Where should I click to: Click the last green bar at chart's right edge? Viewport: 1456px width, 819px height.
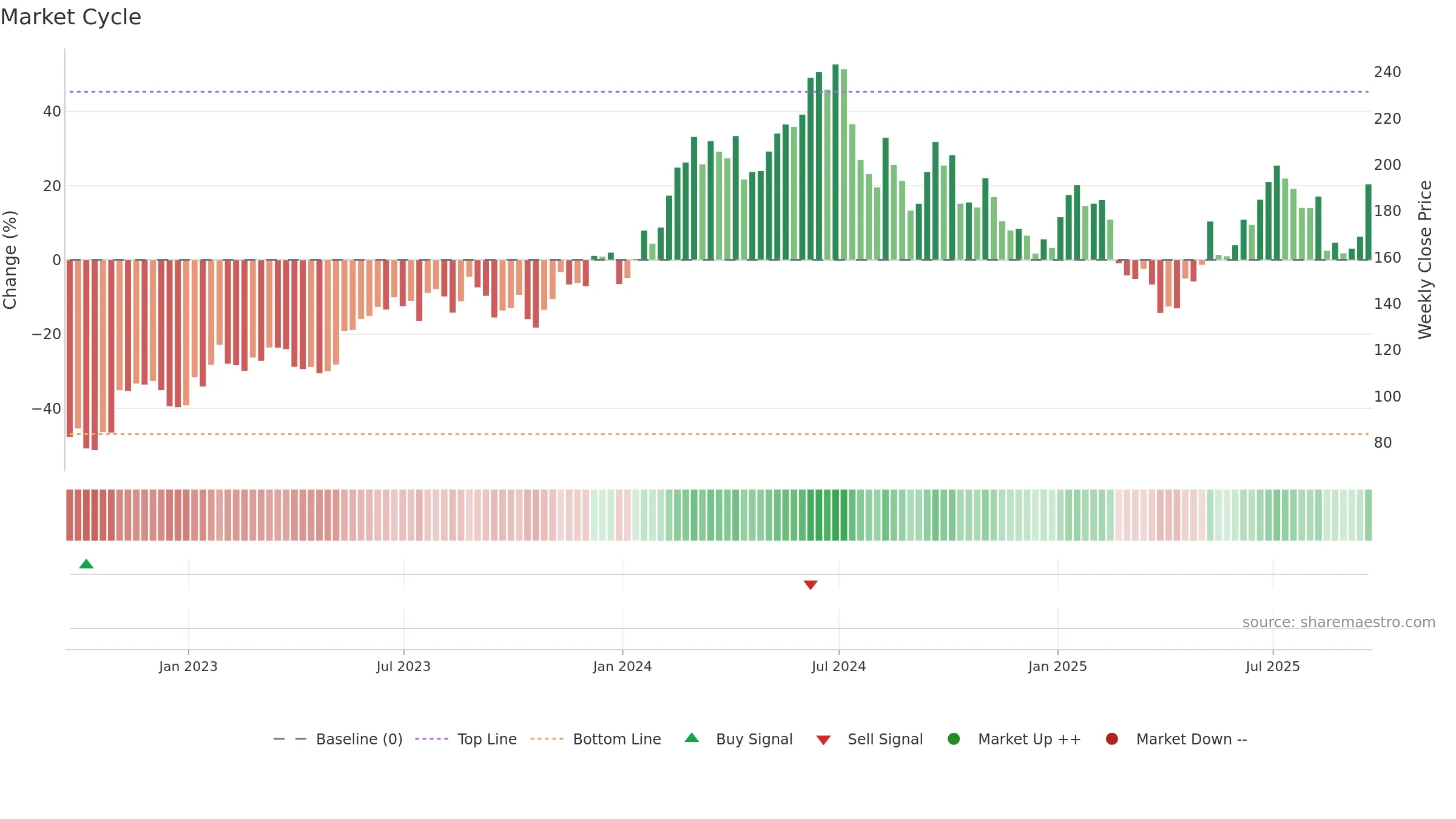click(x=1368, y=222)
